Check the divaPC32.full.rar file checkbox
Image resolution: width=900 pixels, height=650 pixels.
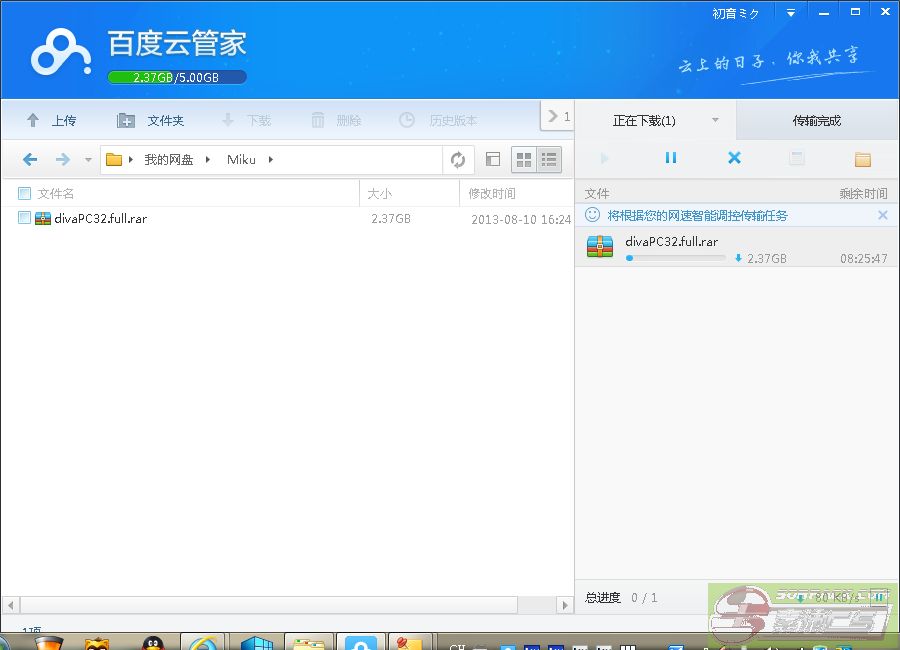tap(24, 218)
